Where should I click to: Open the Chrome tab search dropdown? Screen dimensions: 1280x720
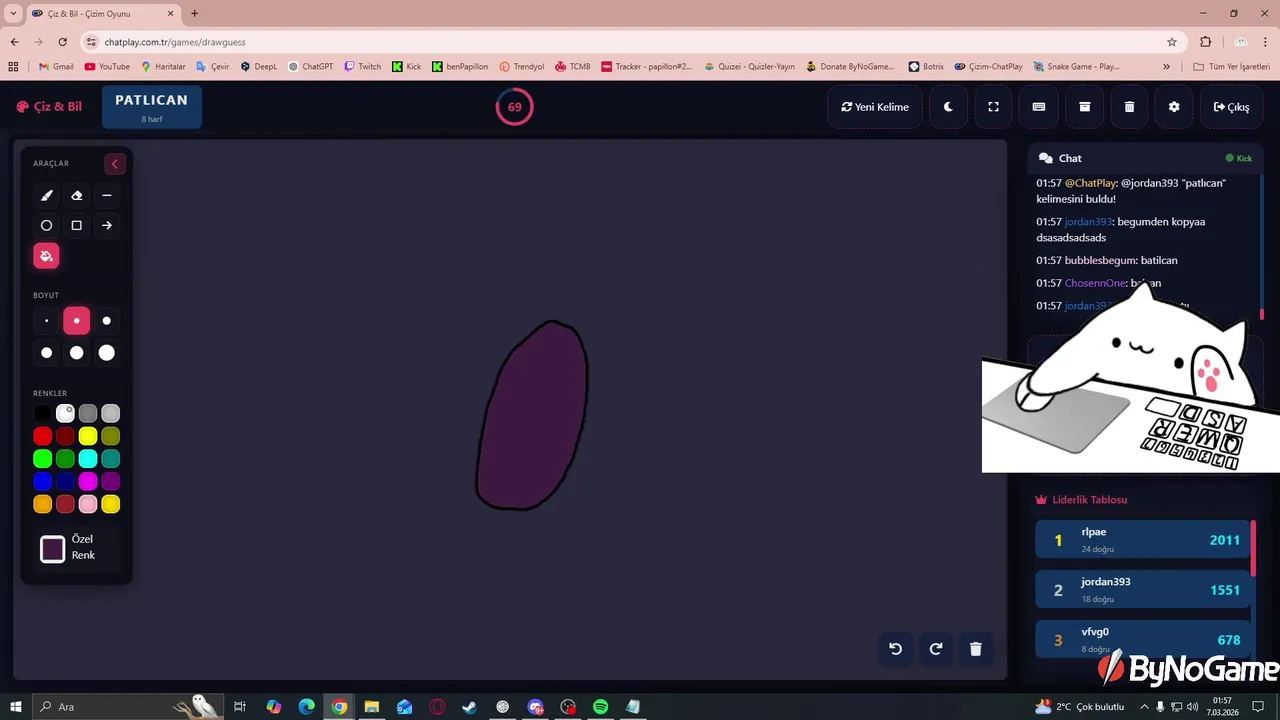tap(13, 14)
